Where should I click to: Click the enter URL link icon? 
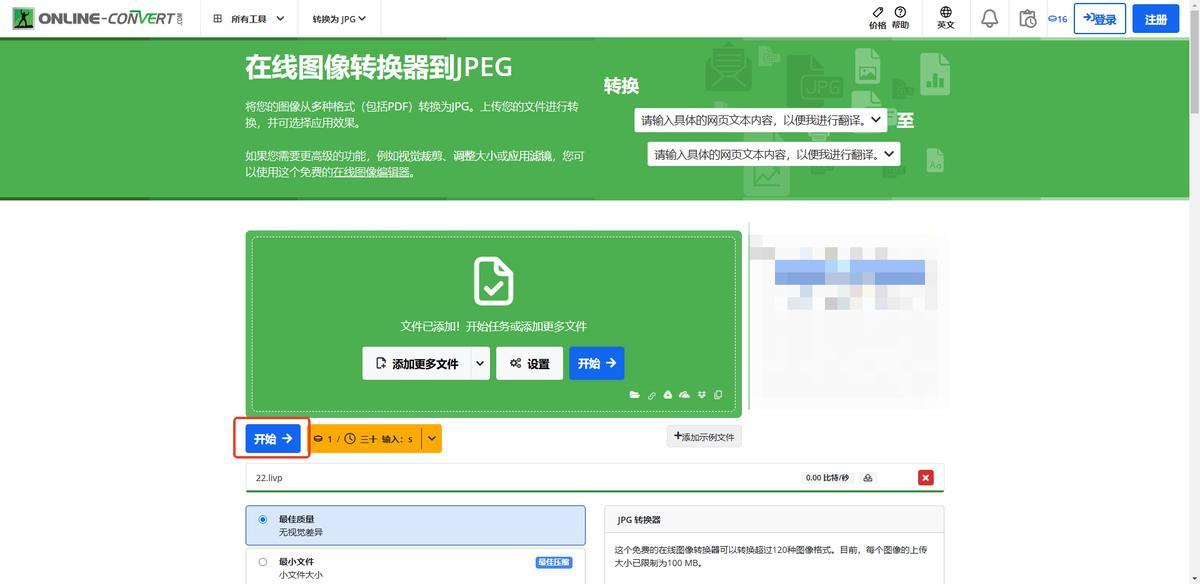pyautogui.click(x=651, y=395)
